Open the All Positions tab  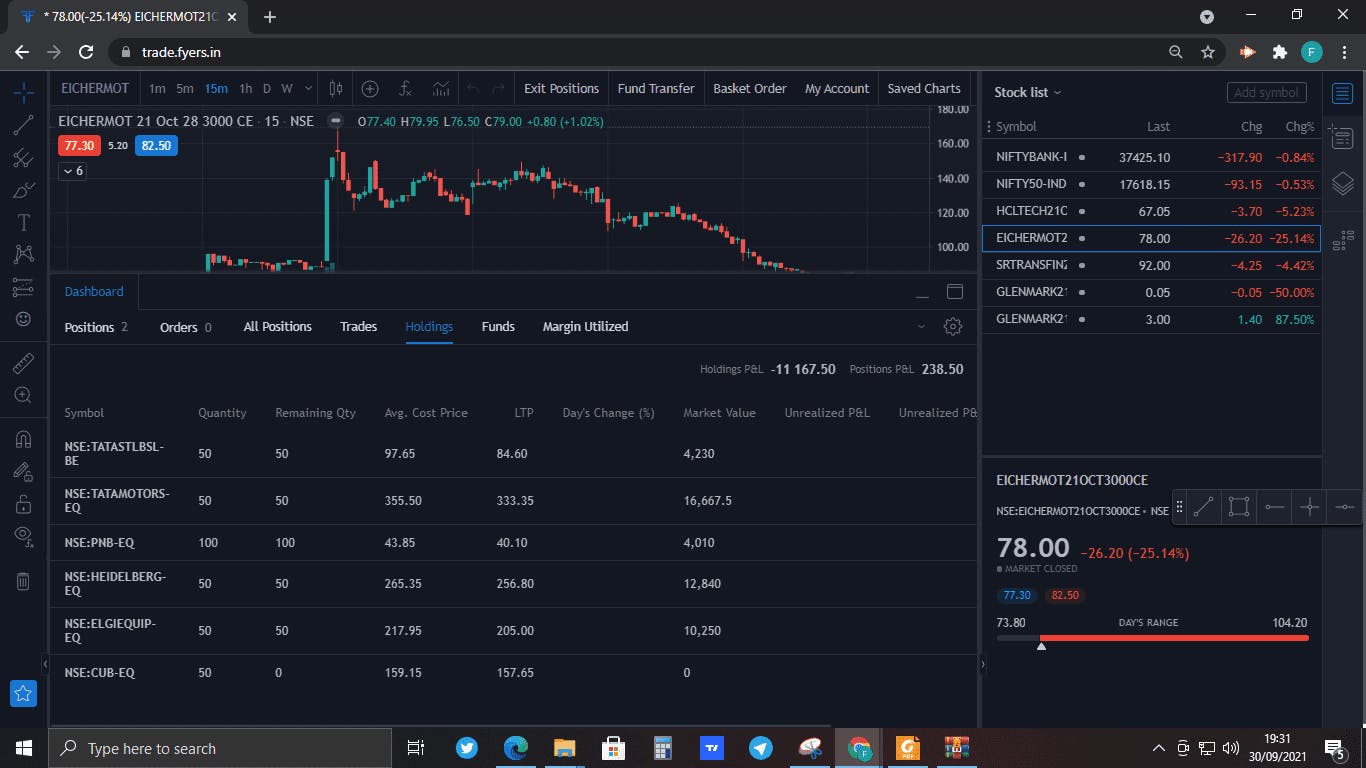click(x=277, y=327)
